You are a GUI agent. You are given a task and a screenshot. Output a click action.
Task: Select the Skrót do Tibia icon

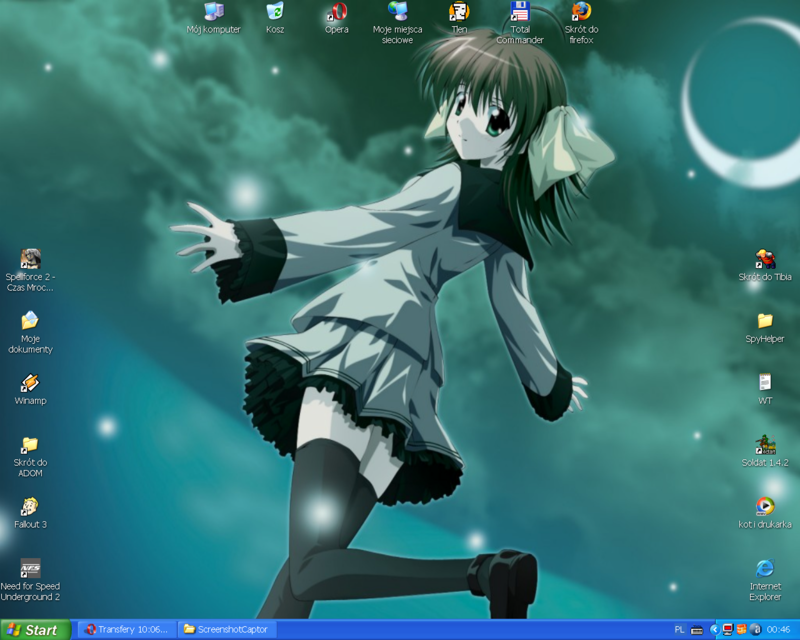click(765, 265)
